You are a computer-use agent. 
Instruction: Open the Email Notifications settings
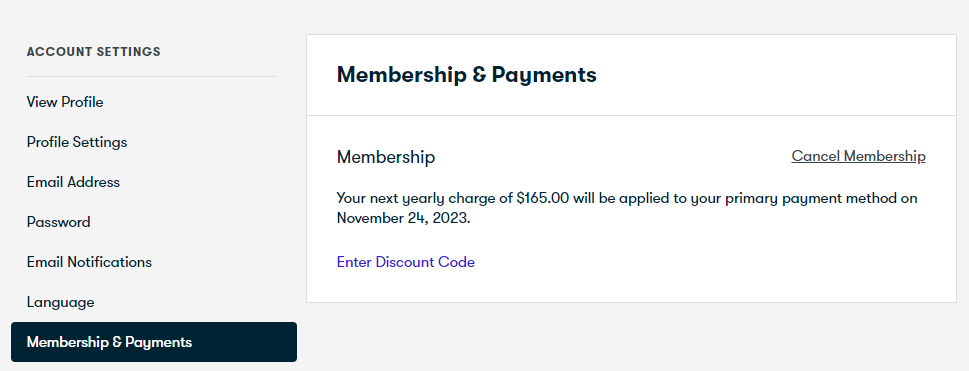pos(89,262)
